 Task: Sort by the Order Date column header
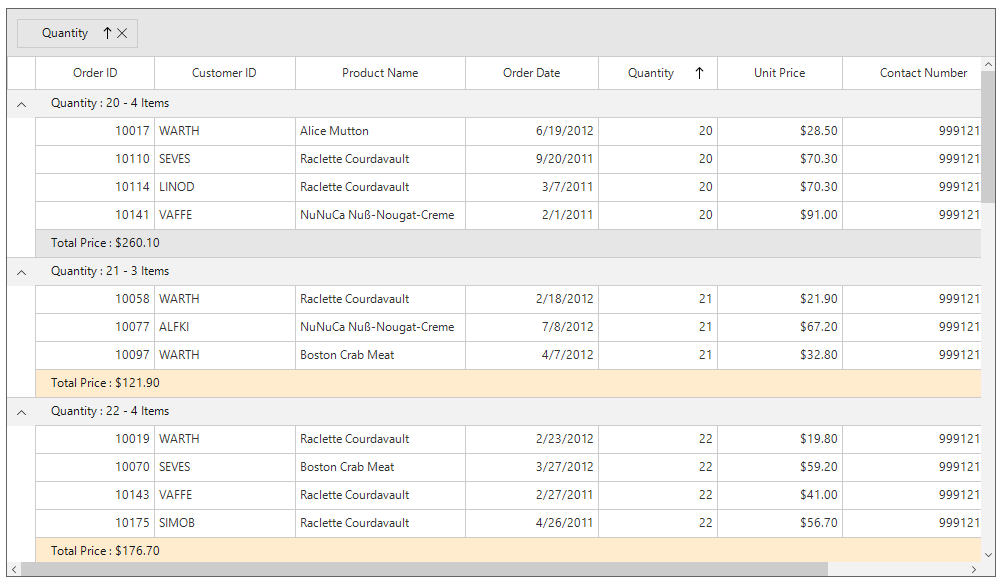[531, 73]
